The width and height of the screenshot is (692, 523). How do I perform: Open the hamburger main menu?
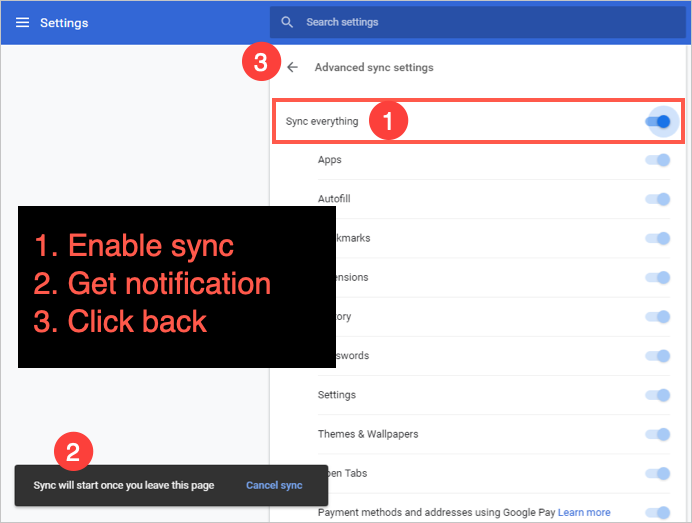[x=22, y=23]
